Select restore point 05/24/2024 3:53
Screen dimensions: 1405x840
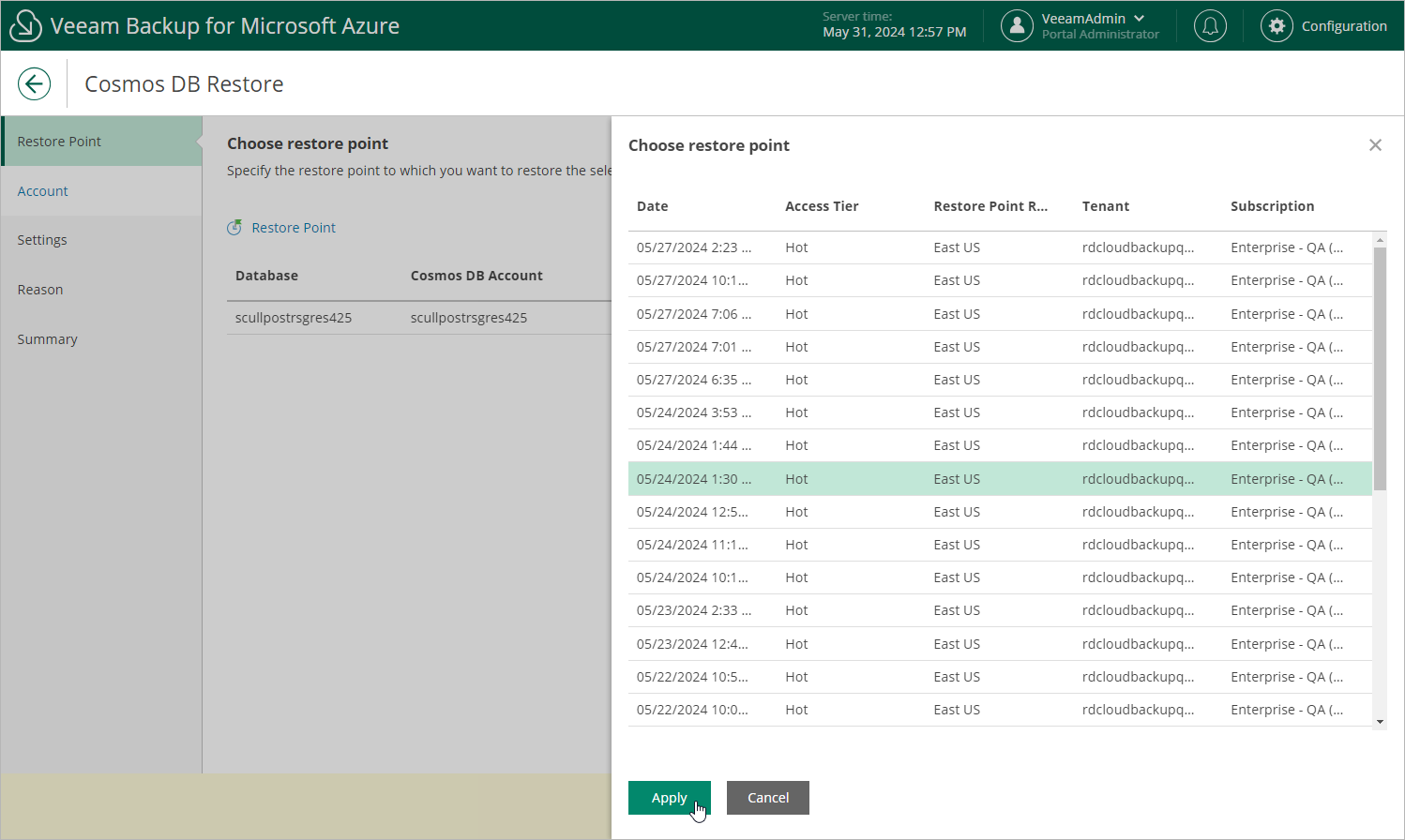[x=1000, y=412]
